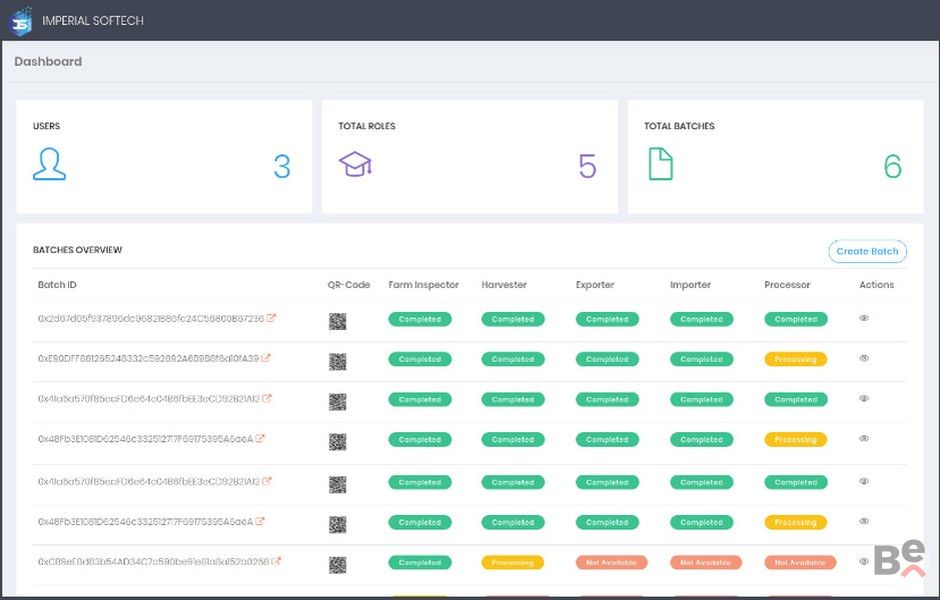Click the Users count number 3

click(x=282, y=167)
